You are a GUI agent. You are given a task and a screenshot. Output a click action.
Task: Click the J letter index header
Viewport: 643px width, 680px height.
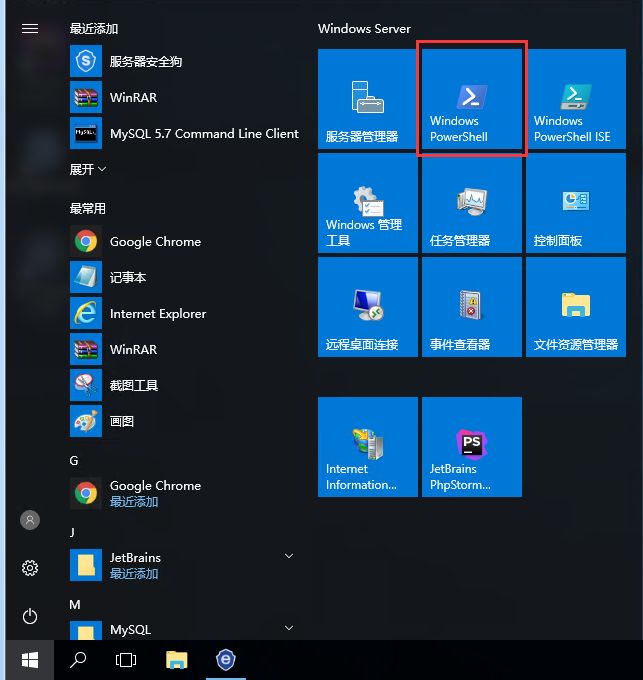72,533
